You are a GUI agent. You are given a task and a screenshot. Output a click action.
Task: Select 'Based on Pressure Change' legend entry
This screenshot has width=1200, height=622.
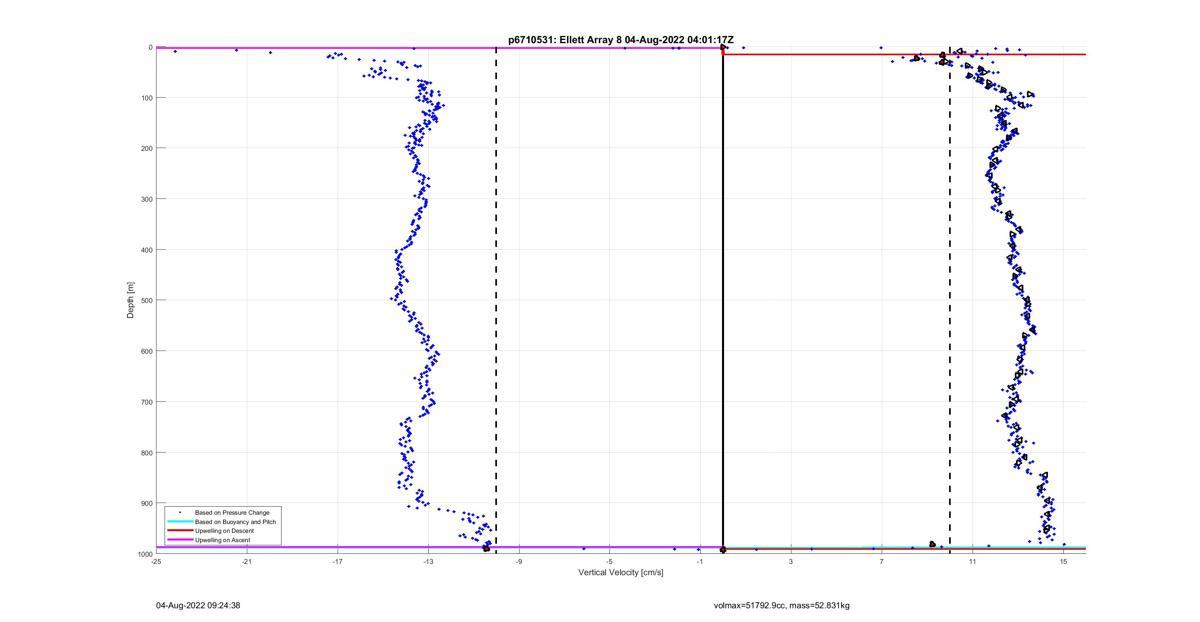click(232, 513)
